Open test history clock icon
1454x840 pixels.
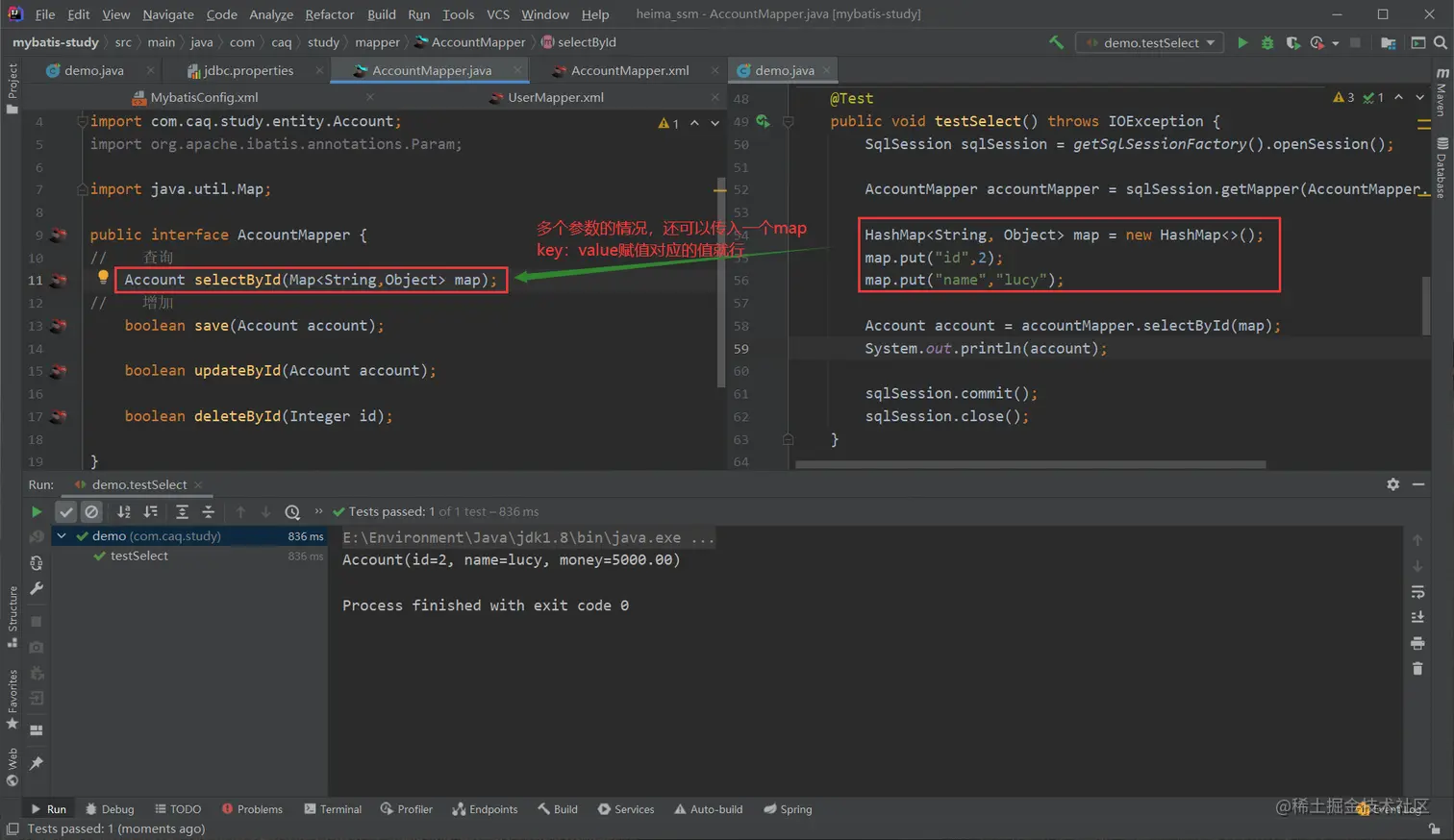[x=292, y=511]
